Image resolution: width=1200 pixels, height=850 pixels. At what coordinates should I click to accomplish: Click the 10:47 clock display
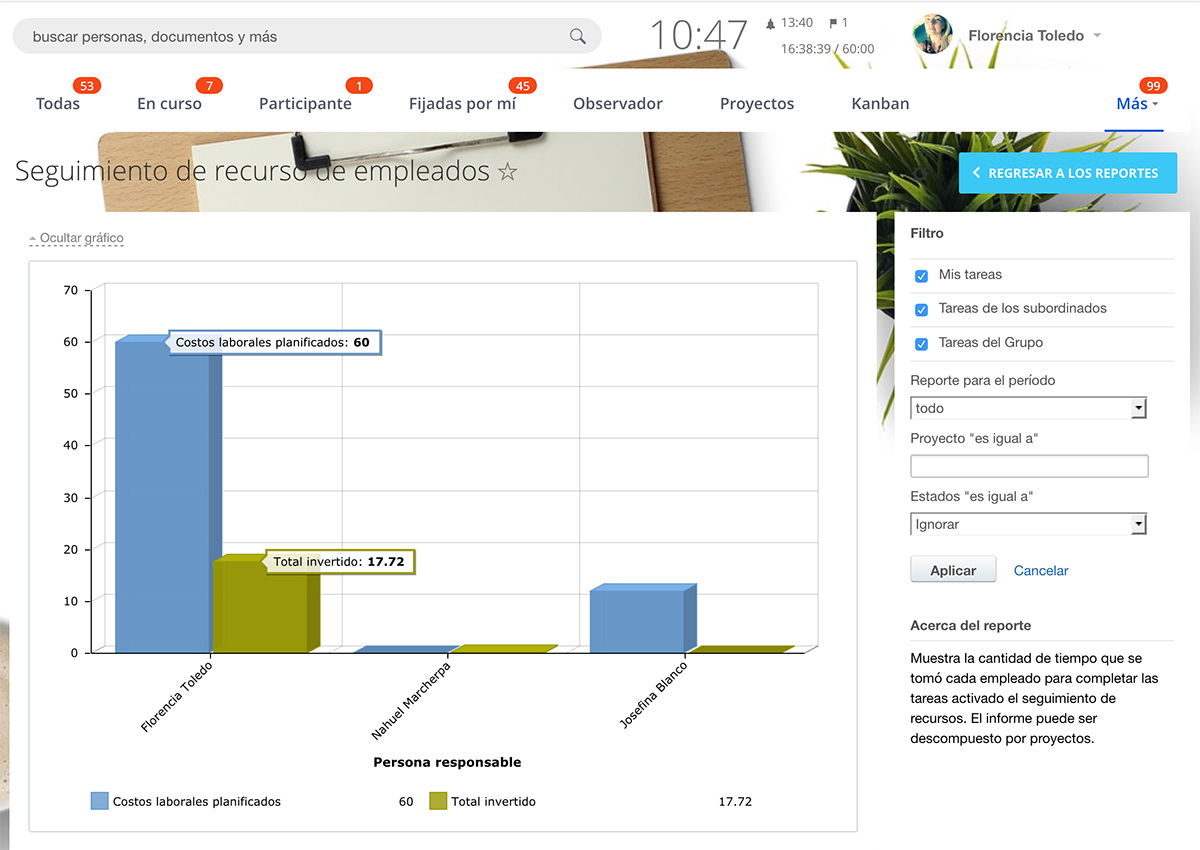[x=698, y=36]
